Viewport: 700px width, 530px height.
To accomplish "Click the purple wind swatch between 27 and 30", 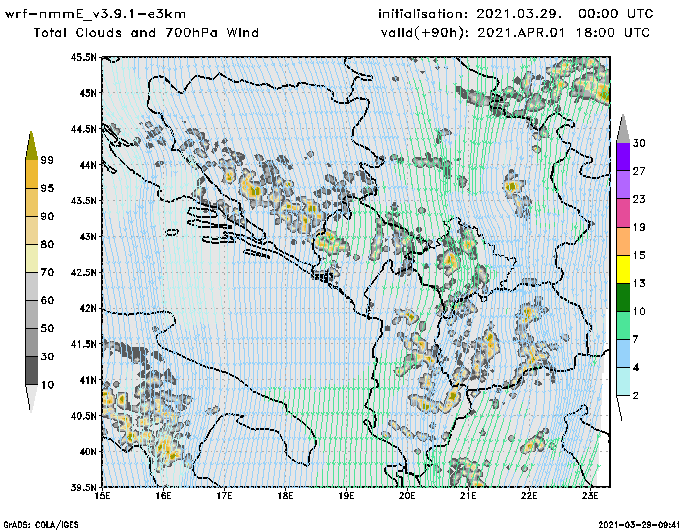I will point(623,157).
